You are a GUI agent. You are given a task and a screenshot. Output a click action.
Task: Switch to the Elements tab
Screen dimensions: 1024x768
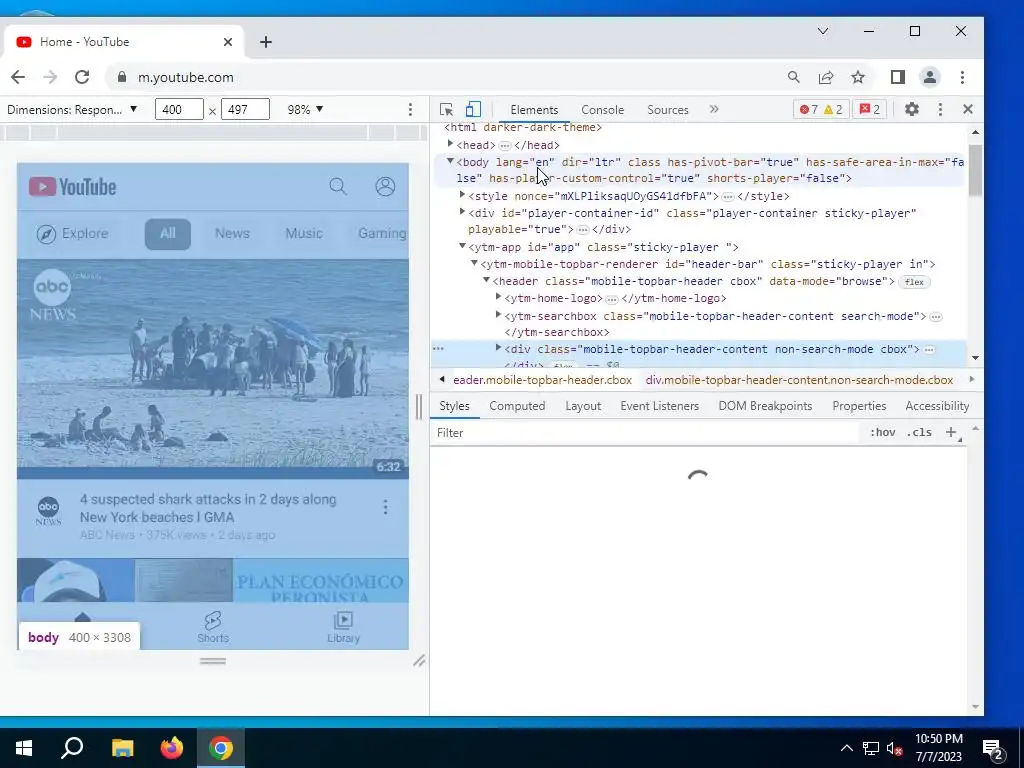point(534,110)
